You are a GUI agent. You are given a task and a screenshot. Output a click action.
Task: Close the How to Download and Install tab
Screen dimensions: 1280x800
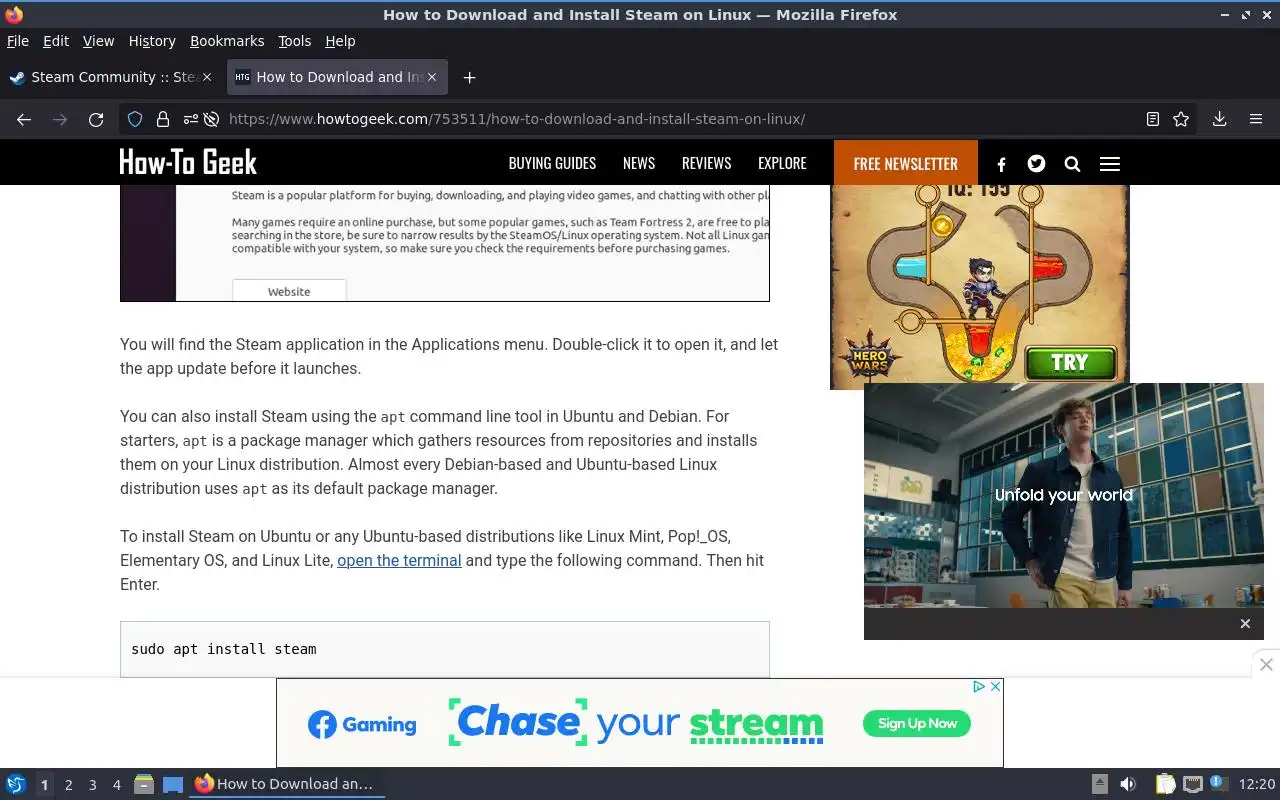[x=432, y=77]
